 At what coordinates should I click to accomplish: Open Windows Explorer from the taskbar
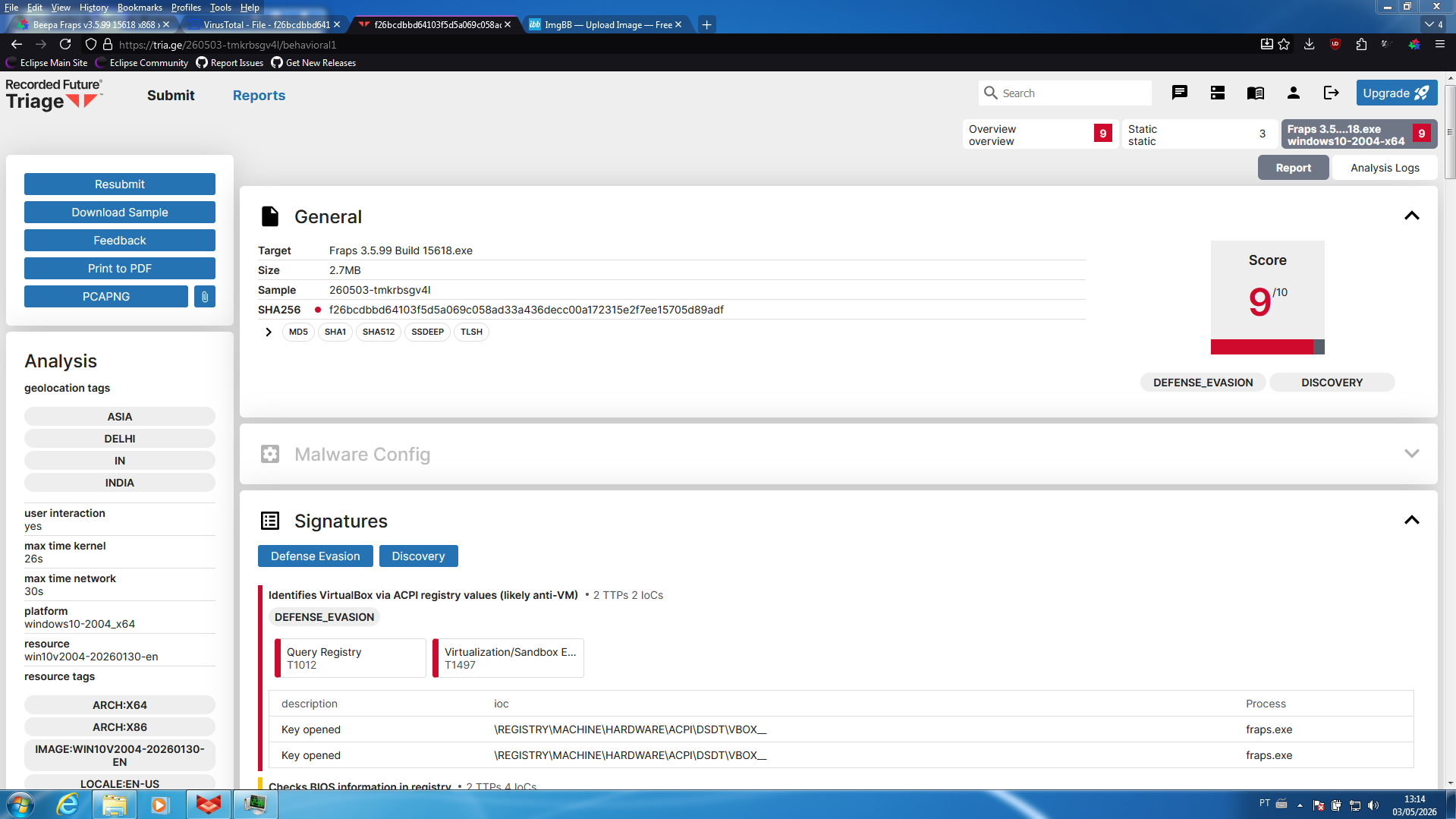click(x=114, y=805)
